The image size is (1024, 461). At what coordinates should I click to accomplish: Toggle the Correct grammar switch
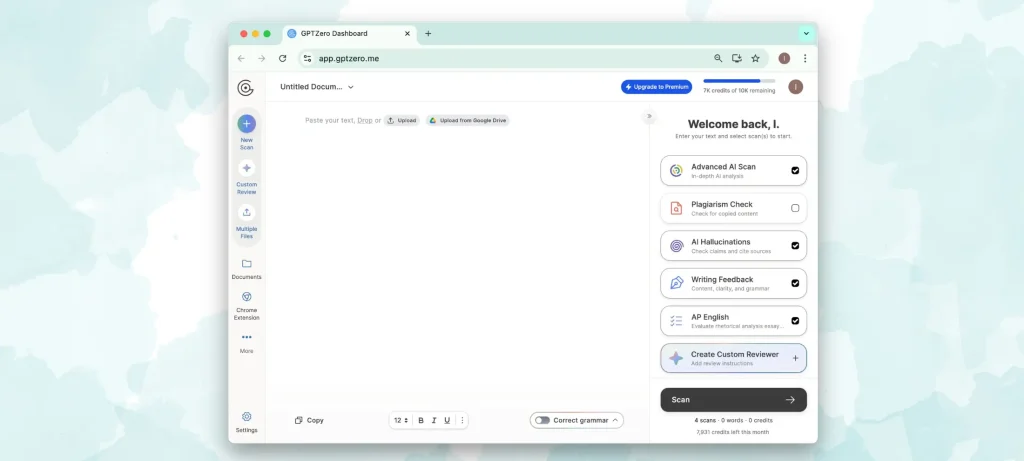tap(542, 421)
